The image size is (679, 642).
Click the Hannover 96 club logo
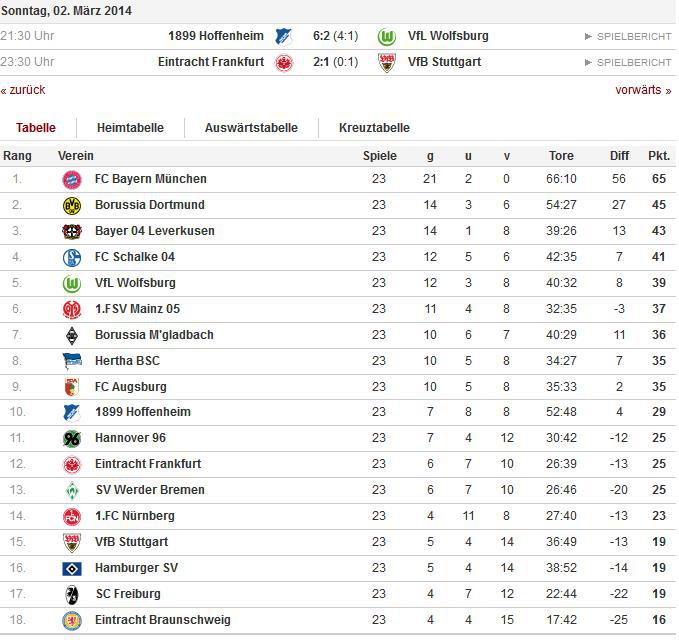pos(71,439)
